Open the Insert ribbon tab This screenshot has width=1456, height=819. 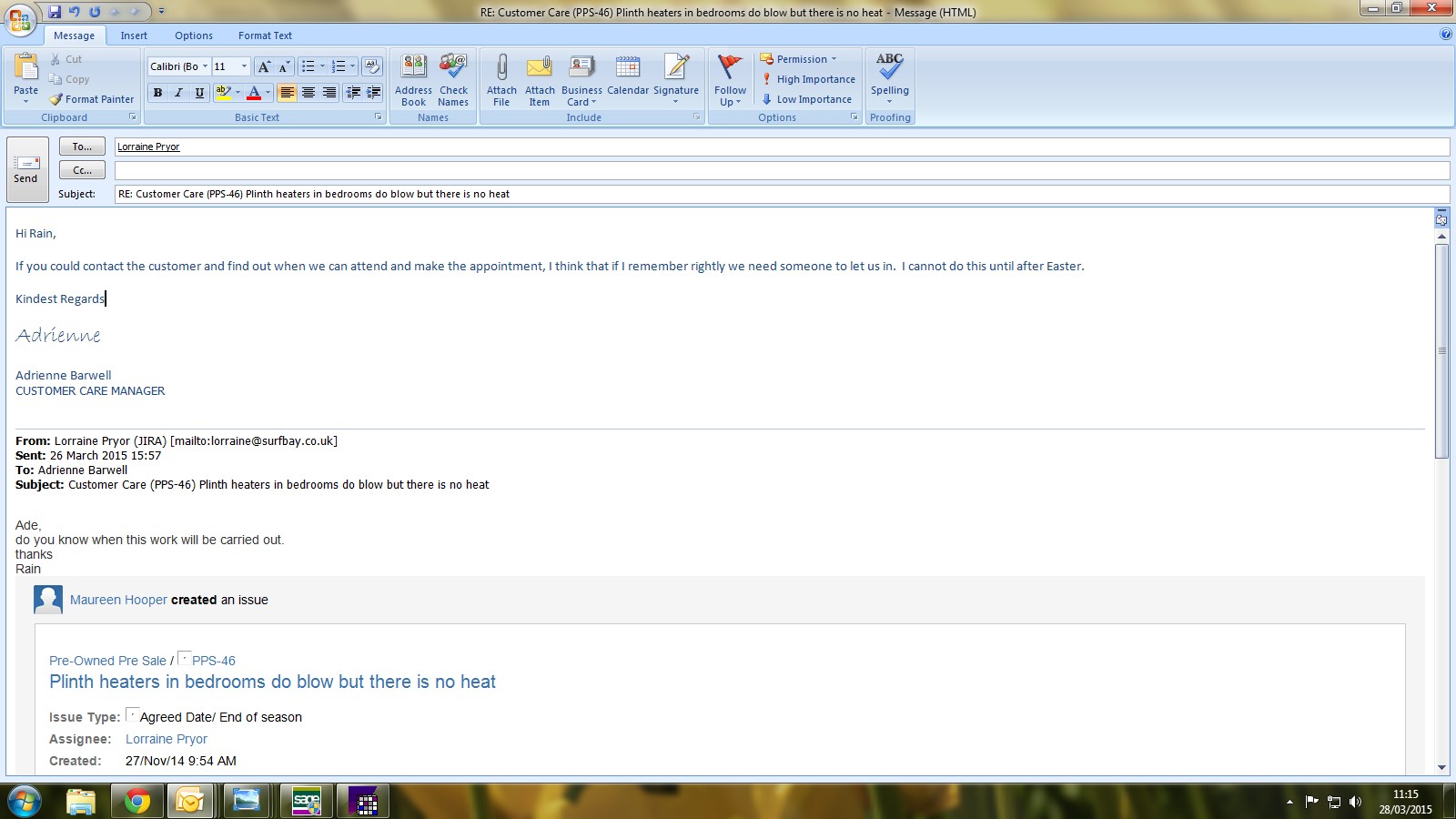pos(134,35)
